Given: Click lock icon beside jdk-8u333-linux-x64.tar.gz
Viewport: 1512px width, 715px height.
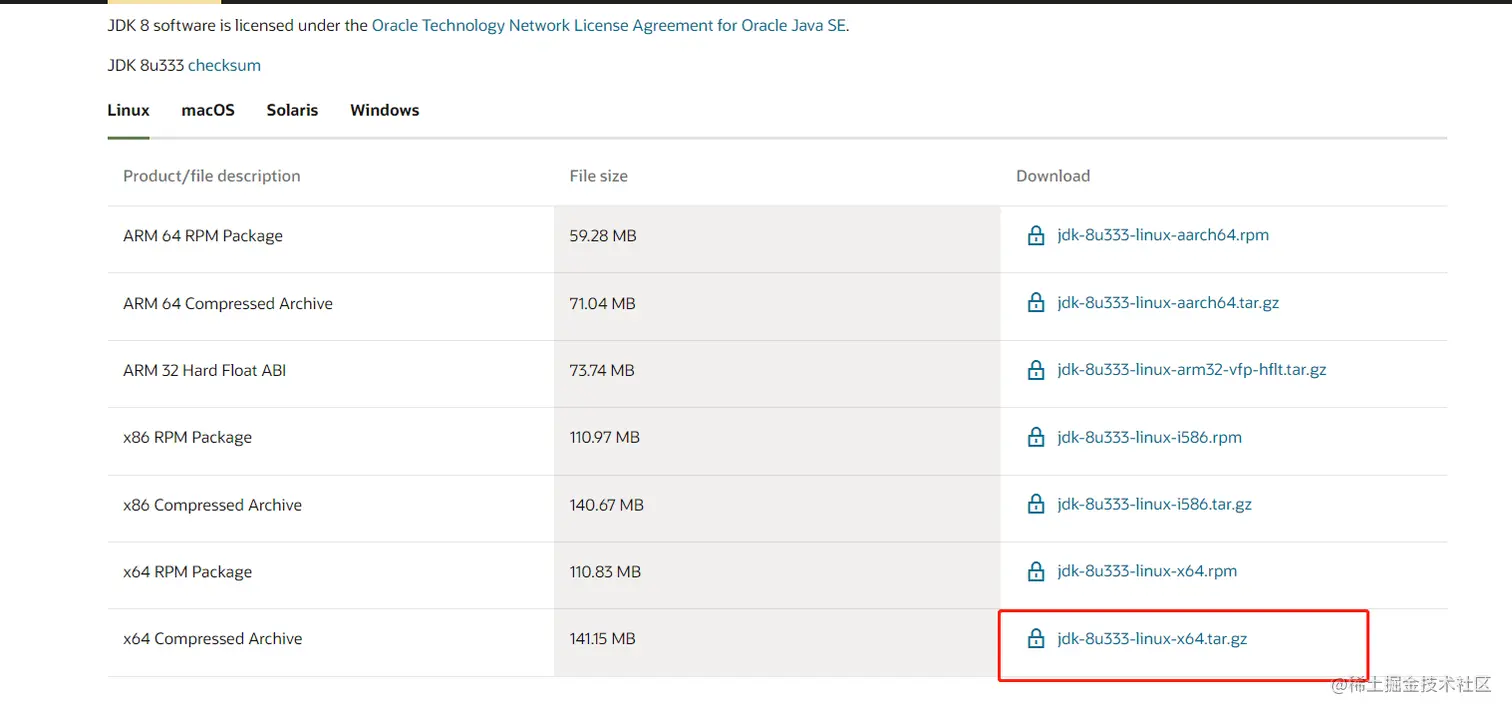Looking at the screenshot, I should pyautogui.click(x=1036, y=639).
